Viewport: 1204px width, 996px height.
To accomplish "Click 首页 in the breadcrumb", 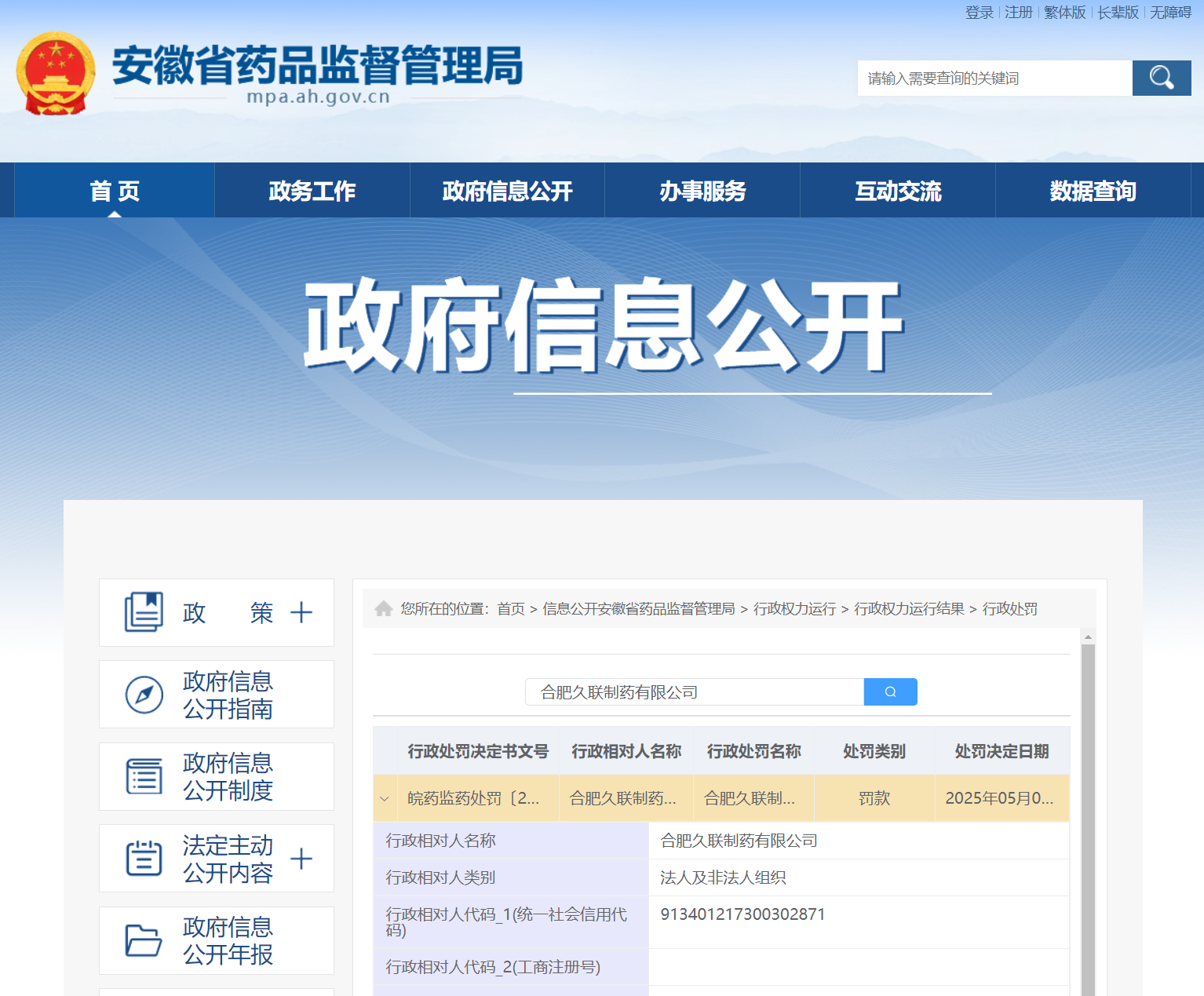I will tap(511, 609).
